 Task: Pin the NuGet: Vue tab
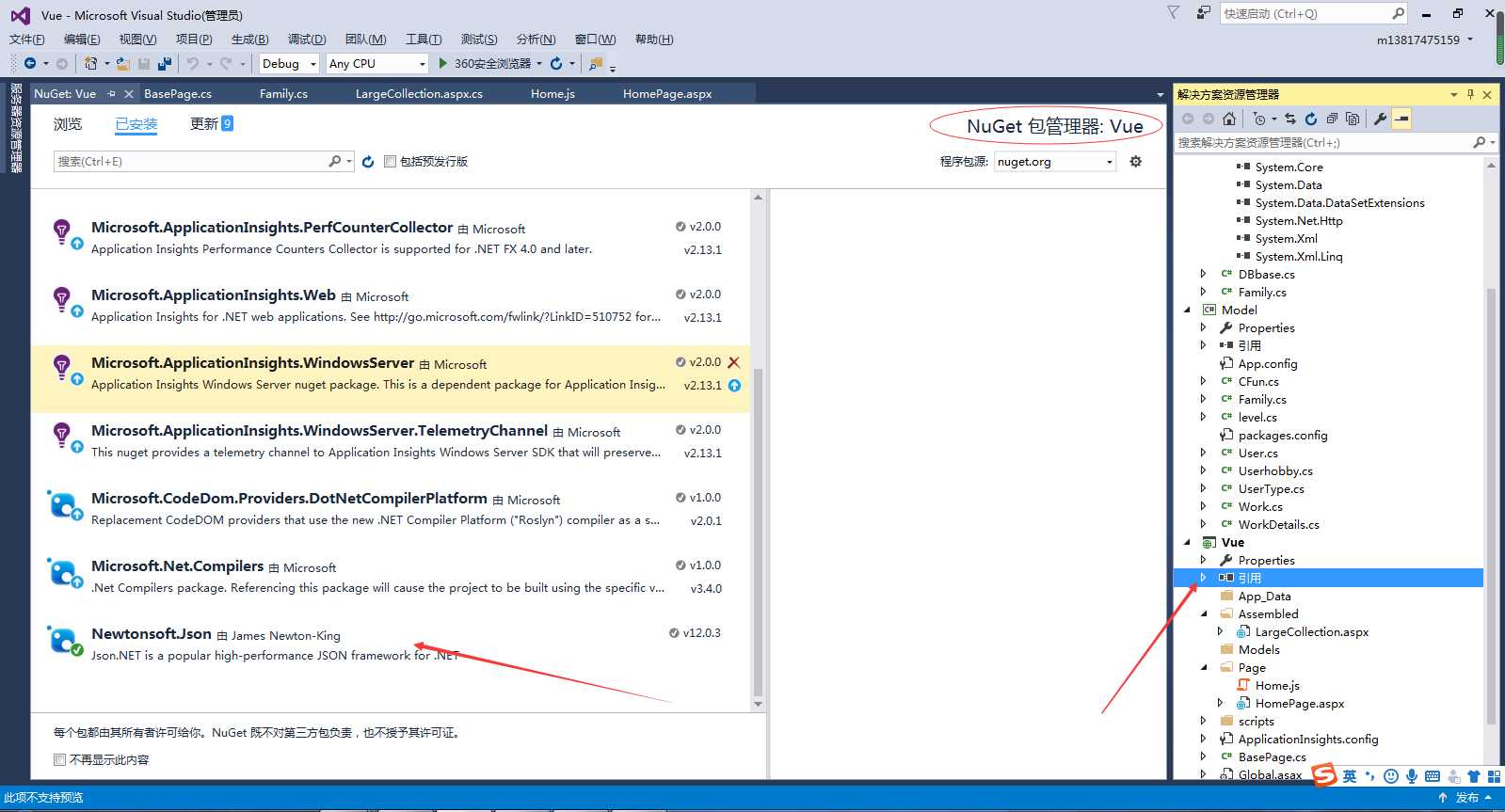(x=112, y=94)
